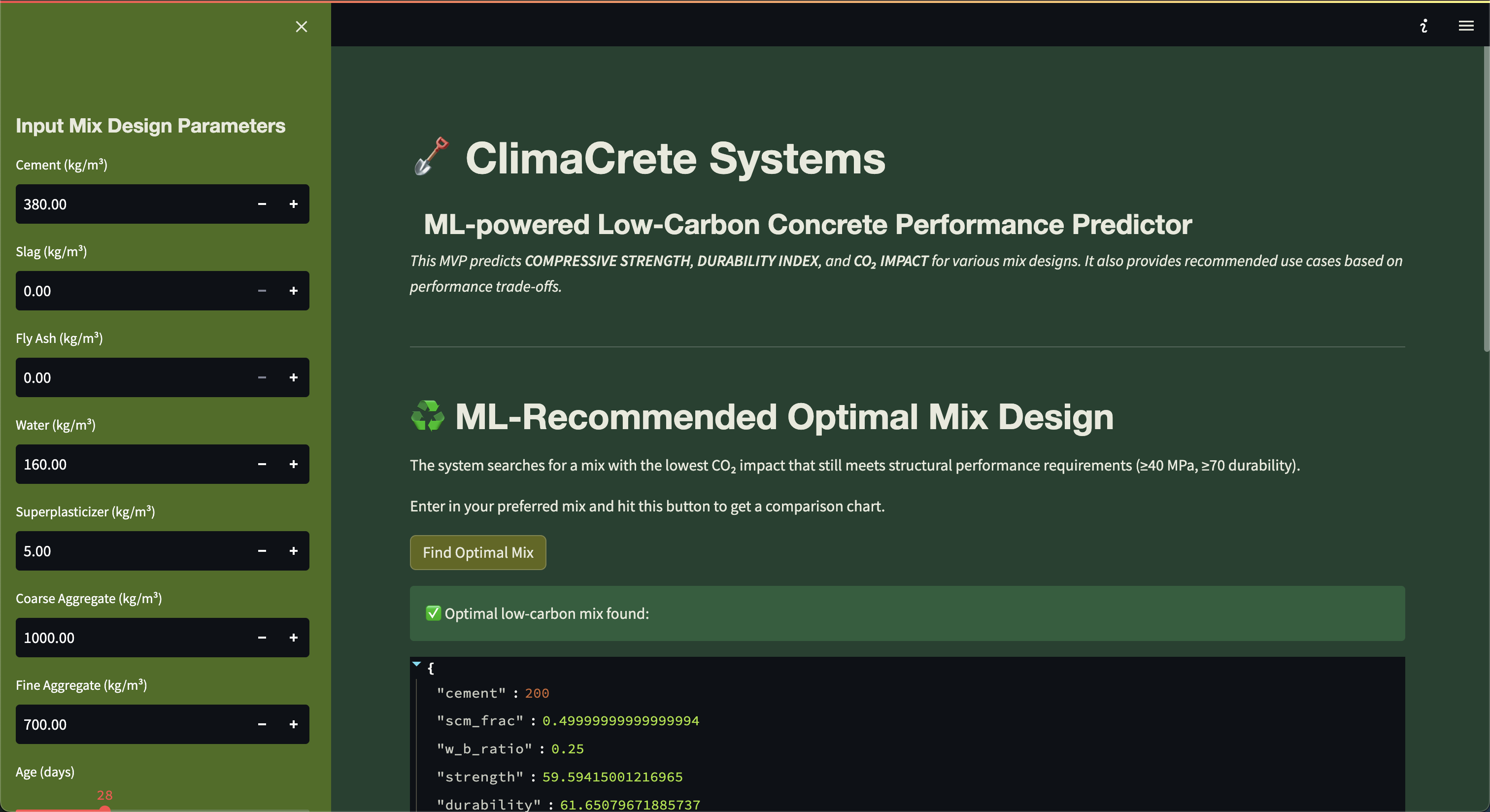
Task: Click the running status icon
Action: tap(1423, 26)
